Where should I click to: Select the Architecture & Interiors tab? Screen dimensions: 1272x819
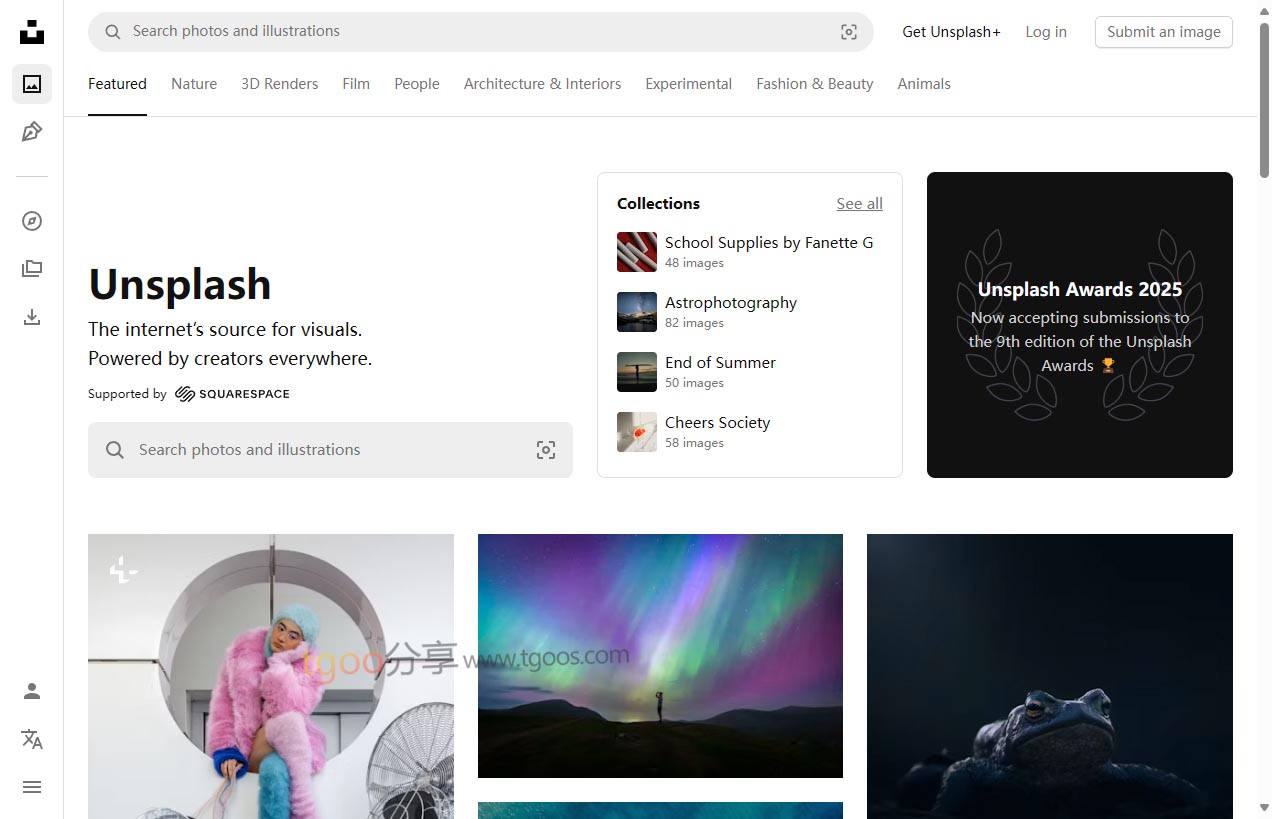pyautogui.click(x=542, y=84)
